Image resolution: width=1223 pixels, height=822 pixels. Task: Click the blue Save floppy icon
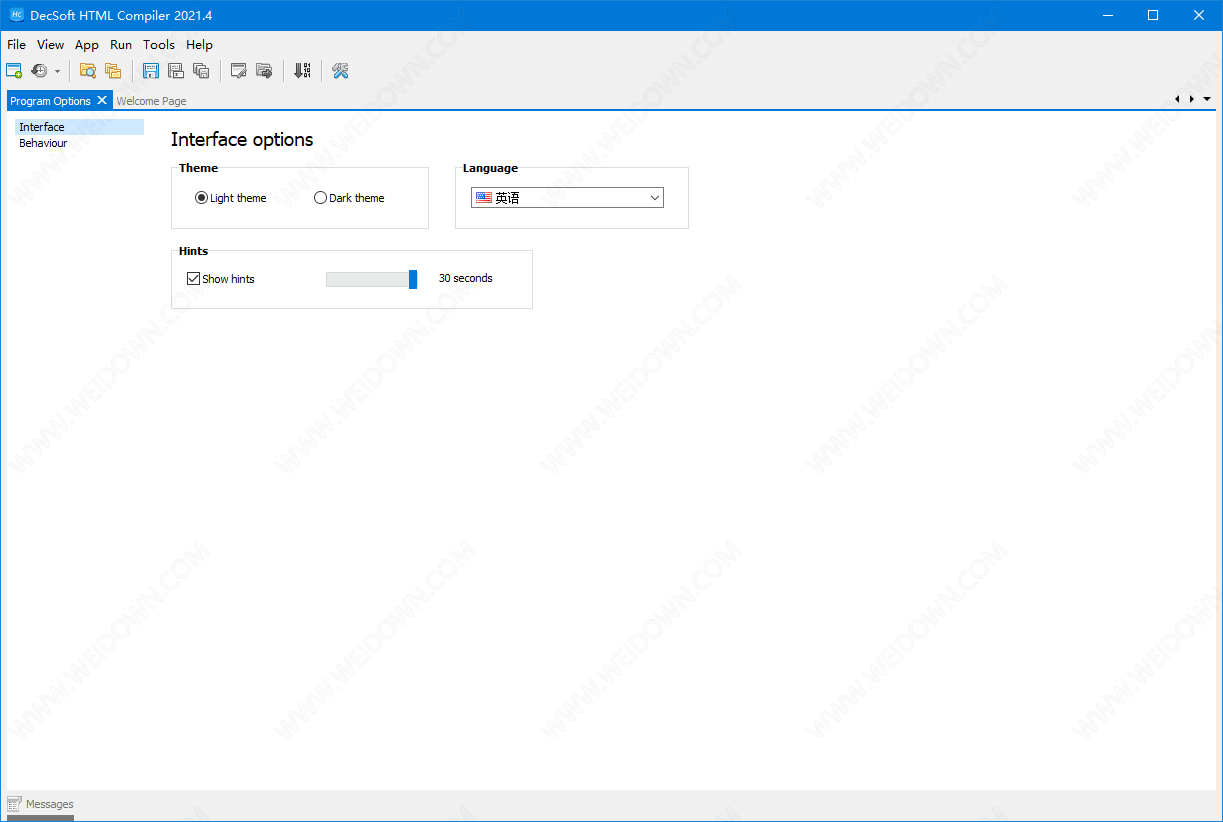[151, 71]
